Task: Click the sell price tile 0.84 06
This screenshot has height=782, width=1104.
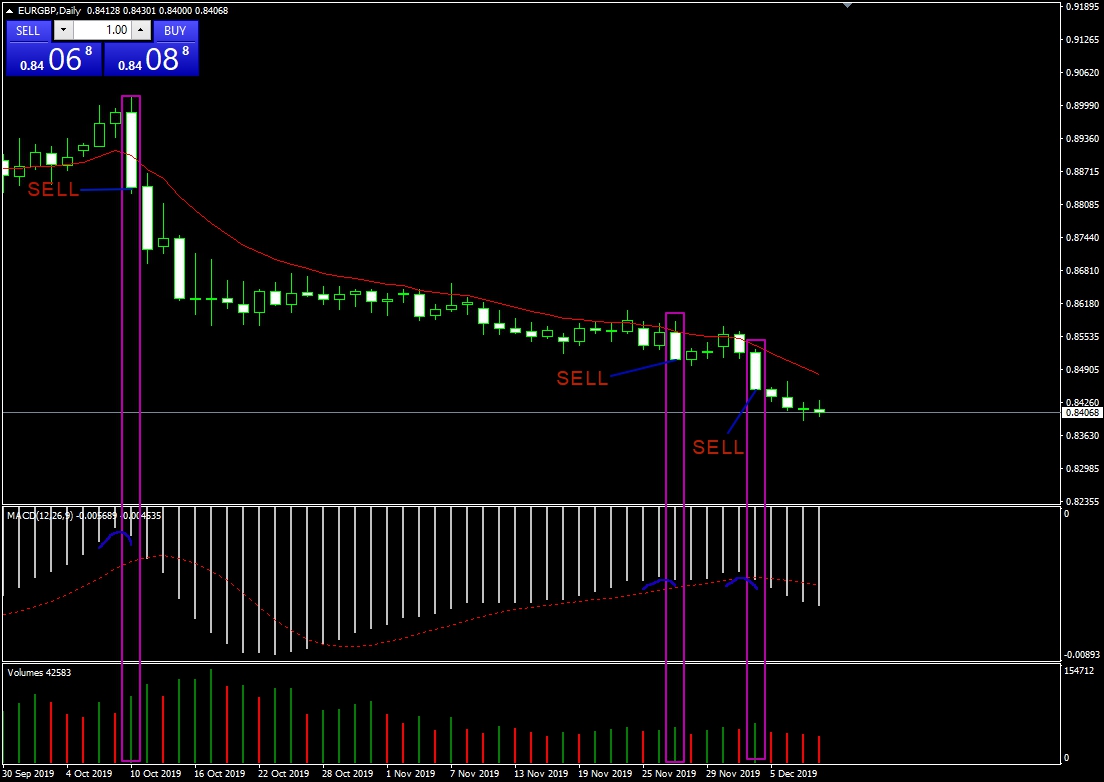Action: (54, 59)
